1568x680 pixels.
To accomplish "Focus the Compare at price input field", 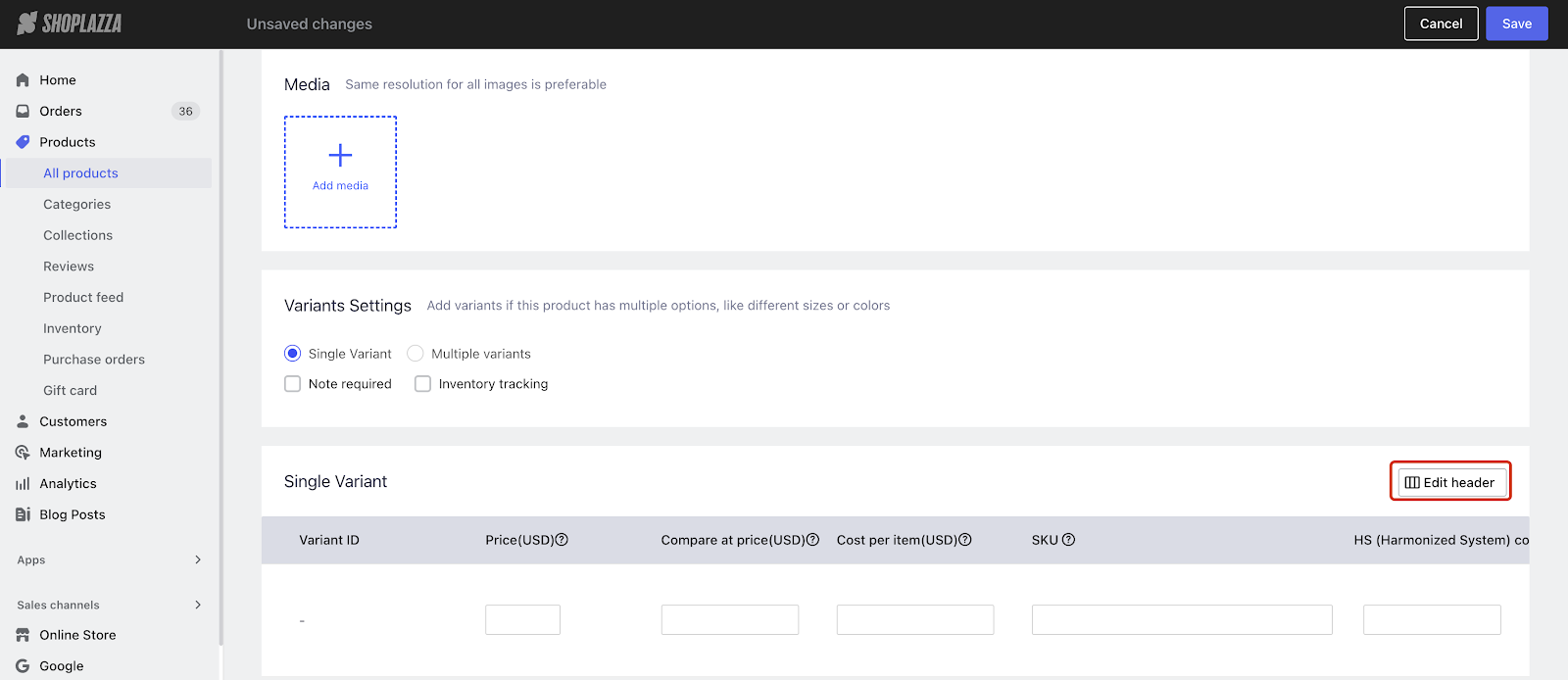I will (x=730, y=619).
